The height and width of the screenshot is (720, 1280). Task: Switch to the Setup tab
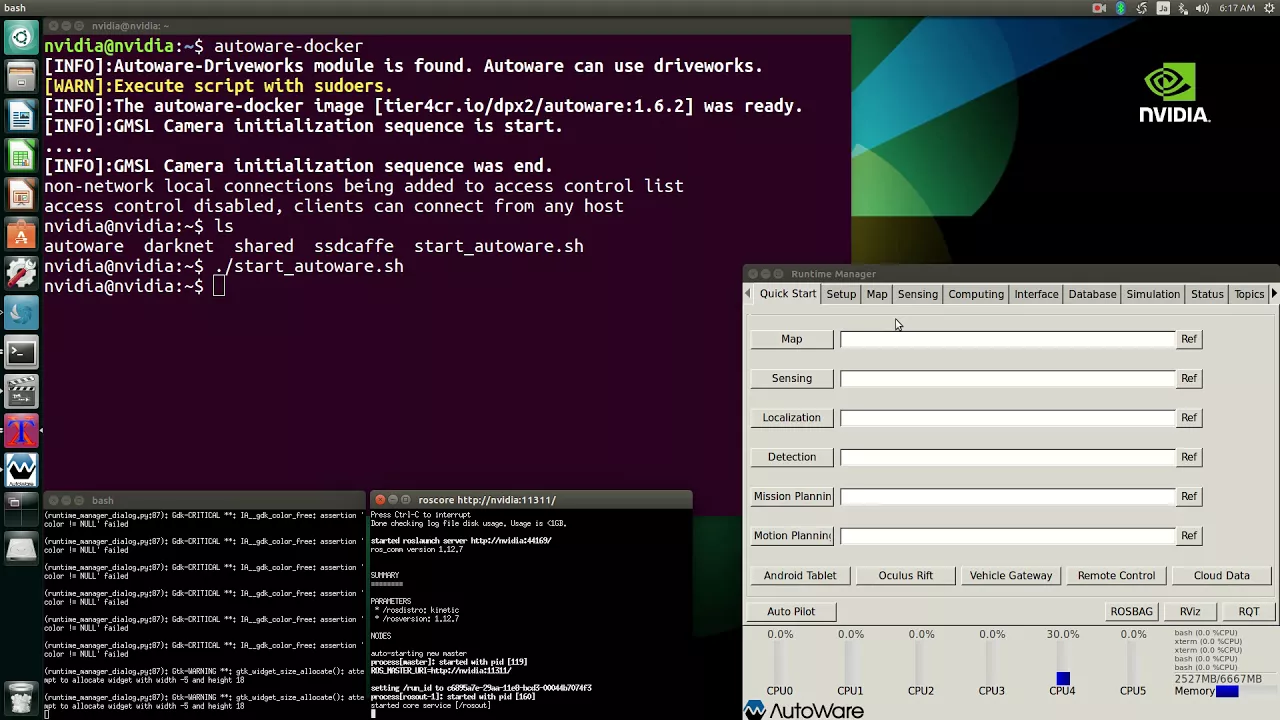click(x=841, y=294)
